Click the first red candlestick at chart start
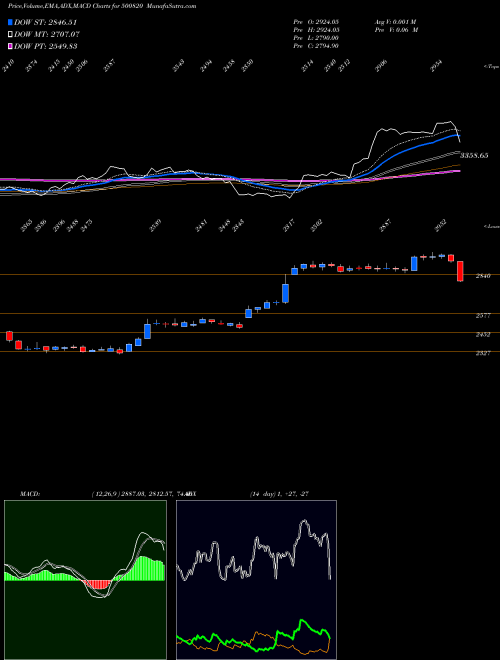Image resolution: width=500 pixels, height=660 pixels. 9,336
